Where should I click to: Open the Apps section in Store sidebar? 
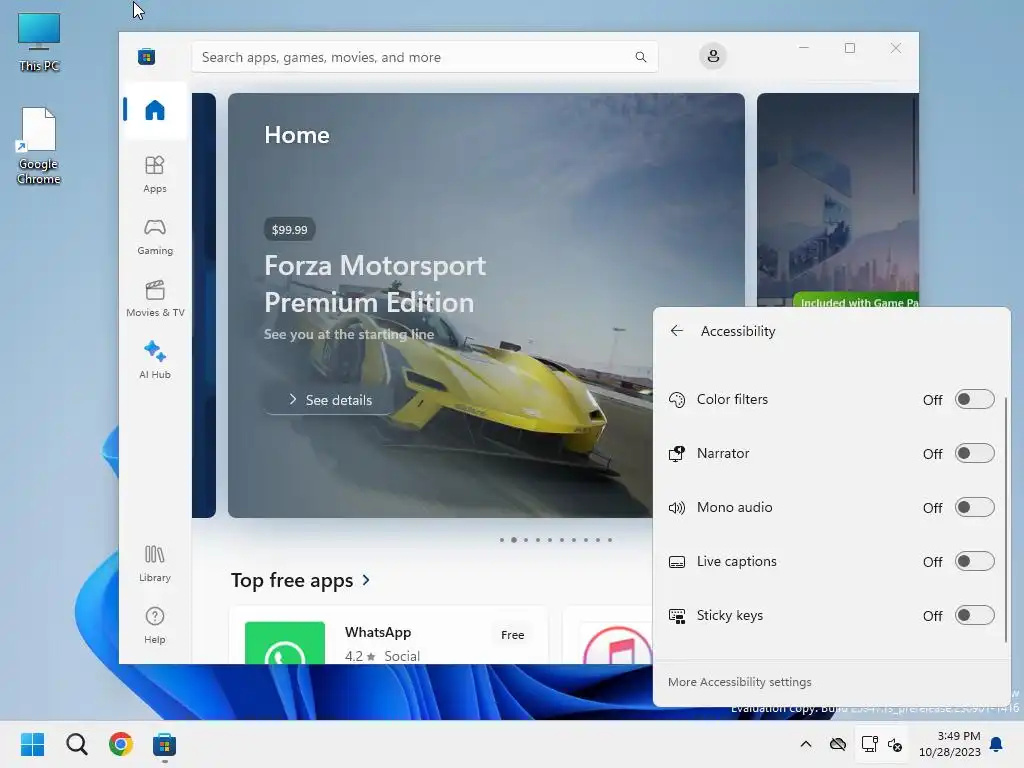point(155,174)
